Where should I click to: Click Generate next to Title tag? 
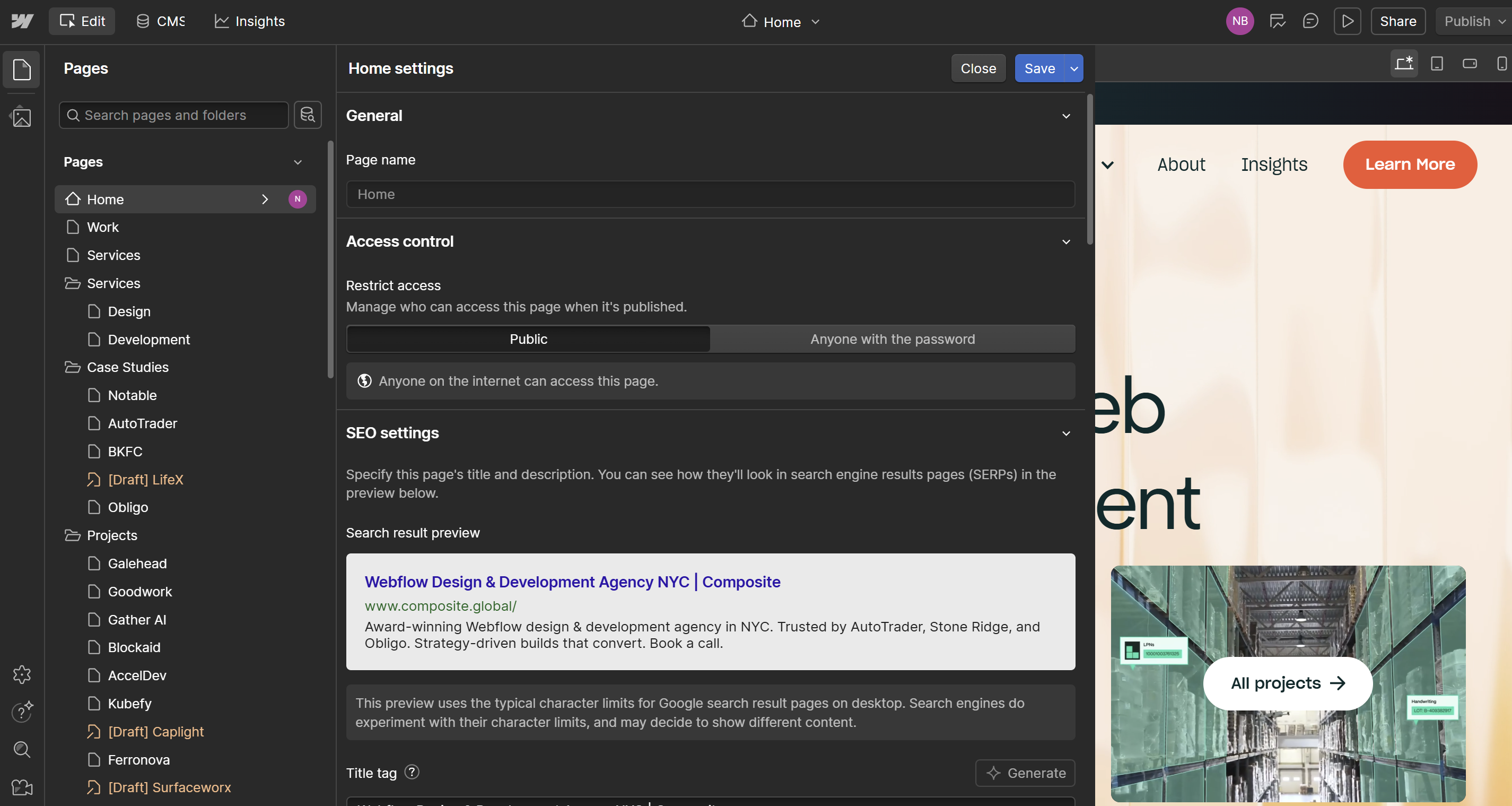click(x=1025, y=773)
